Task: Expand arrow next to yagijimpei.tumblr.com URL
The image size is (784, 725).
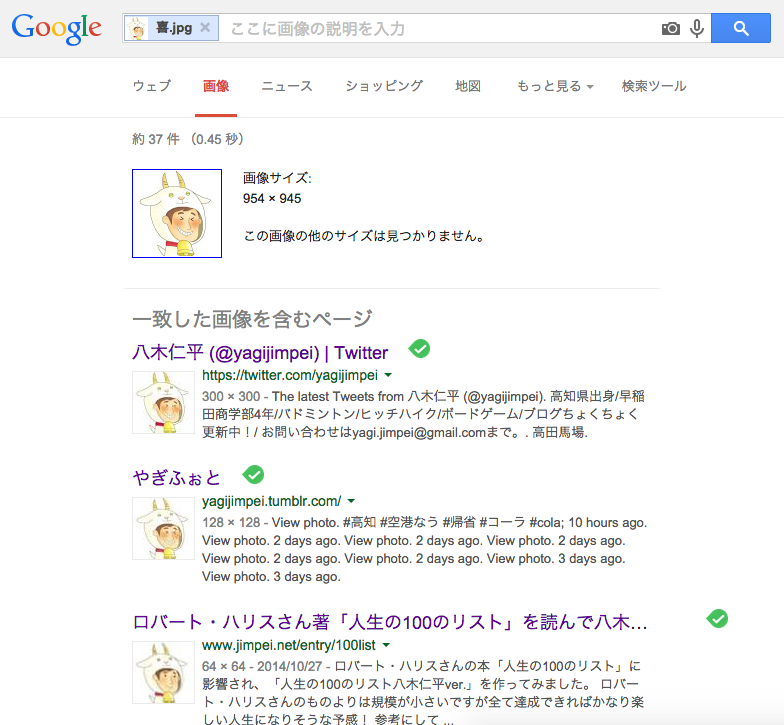Action: [x=351, y=501]
